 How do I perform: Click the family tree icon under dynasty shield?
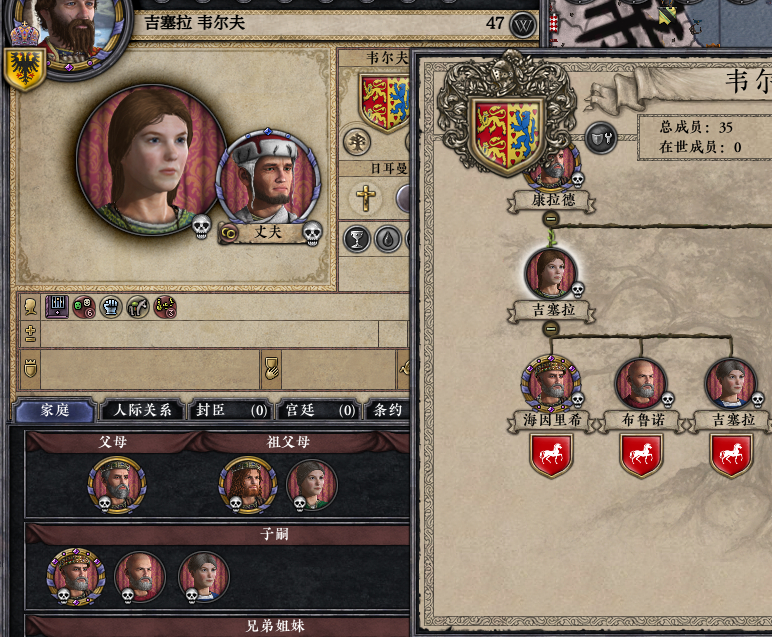(356, 142)
